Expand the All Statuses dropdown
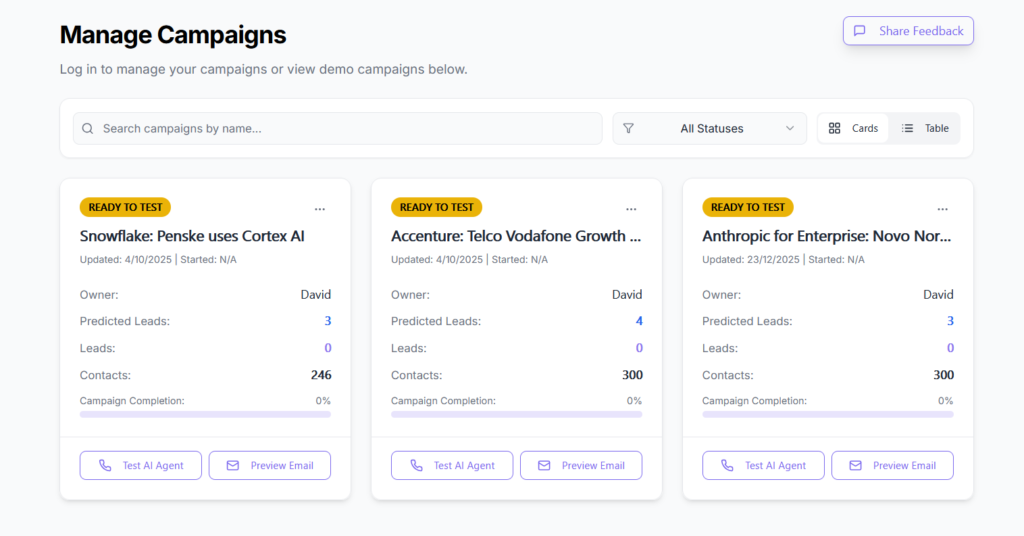1024x536 pixels. pyautogui.click(x=711, y=129)
